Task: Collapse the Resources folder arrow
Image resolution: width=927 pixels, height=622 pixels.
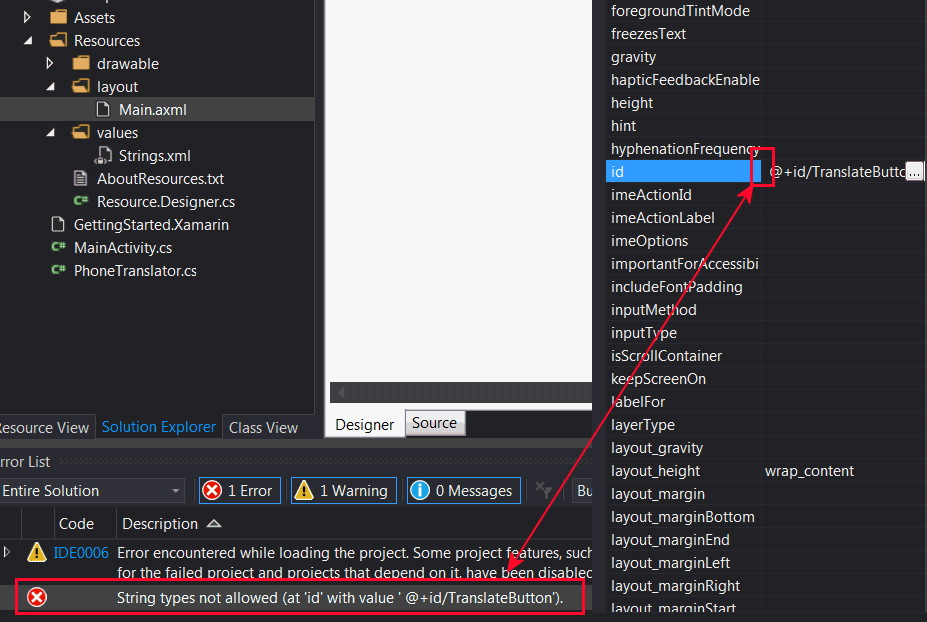Action: click(x=28, y=41)
